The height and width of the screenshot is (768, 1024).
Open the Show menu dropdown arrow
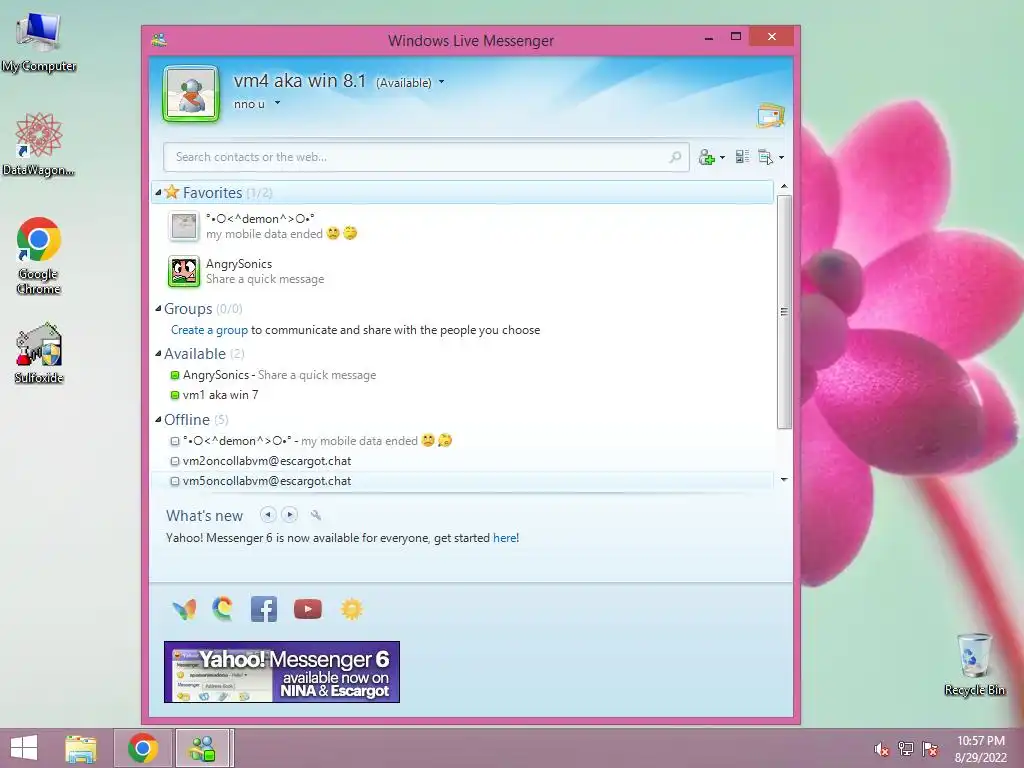[x=781, y=157]
